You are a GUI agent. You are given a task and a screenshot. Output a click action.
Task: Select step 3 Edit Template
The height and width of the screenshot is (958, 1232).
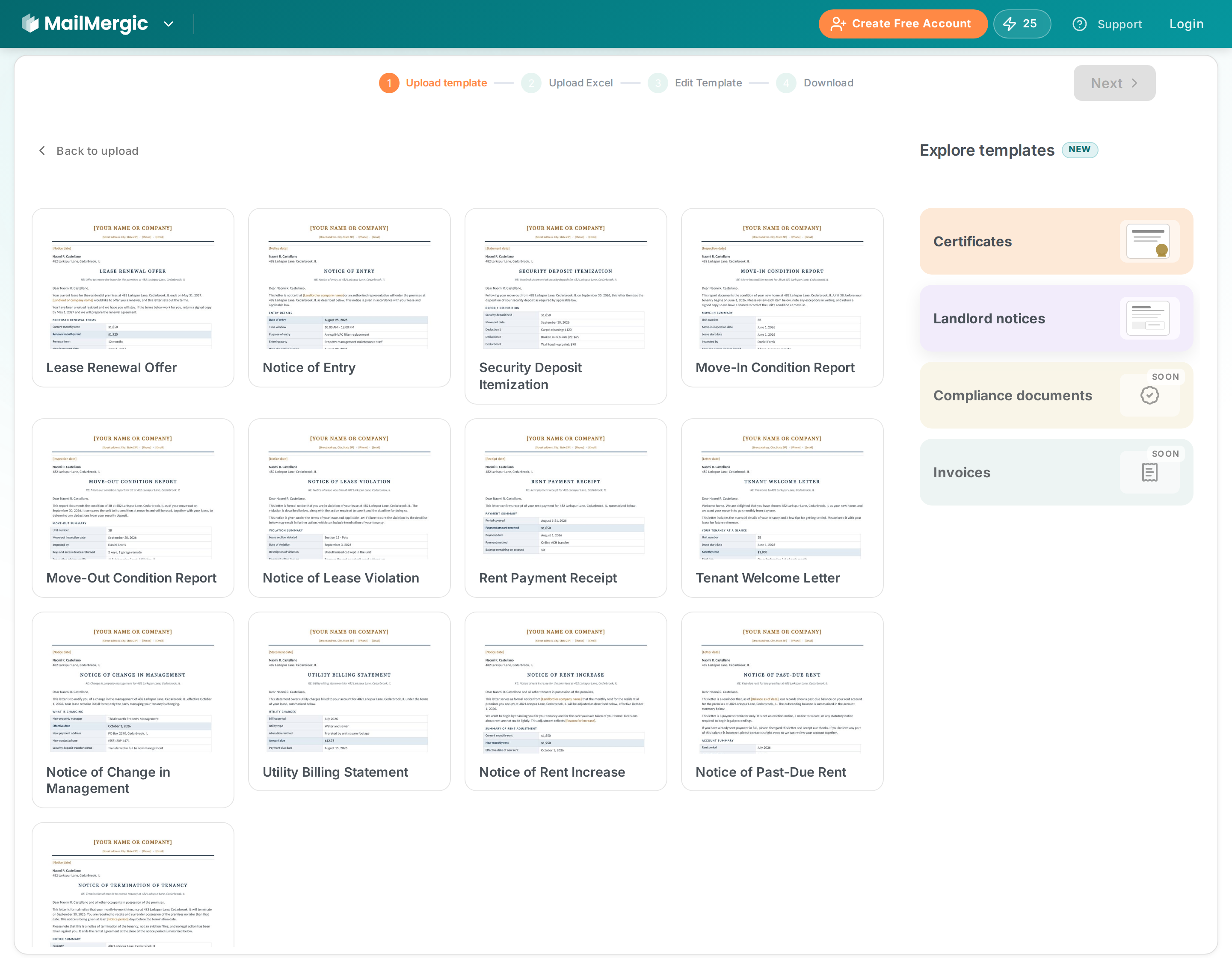click(695, 83)
